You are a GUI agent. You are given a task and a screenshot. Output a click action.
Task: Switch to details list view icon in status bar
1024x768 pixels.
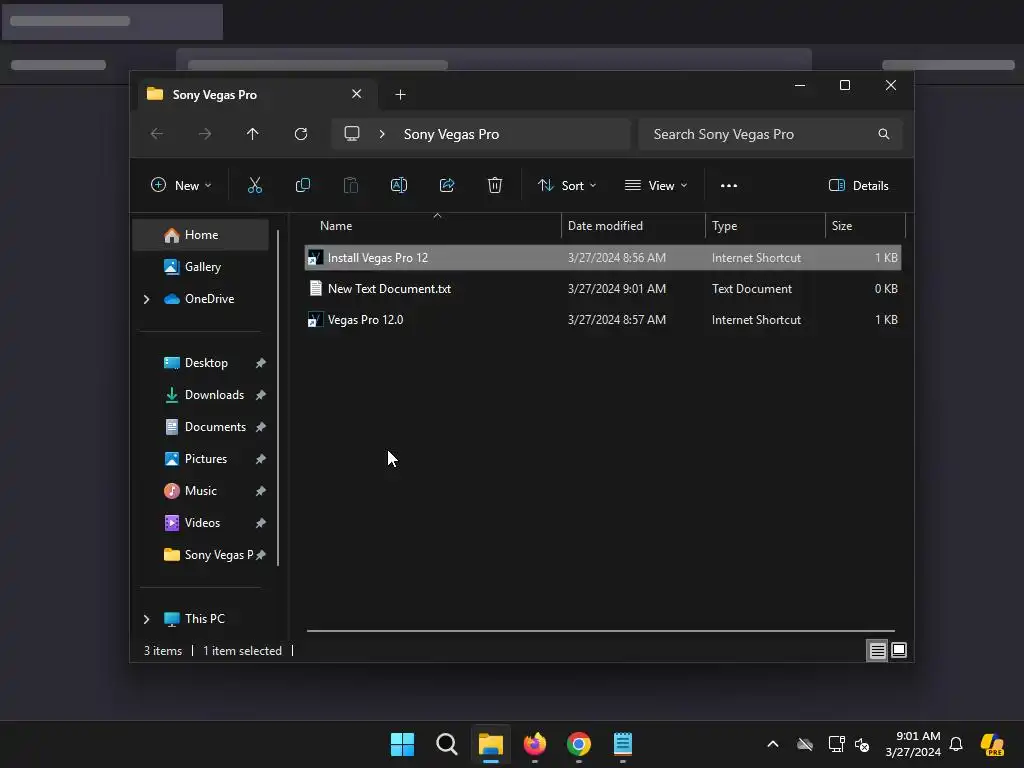click(x=877, y=650)
